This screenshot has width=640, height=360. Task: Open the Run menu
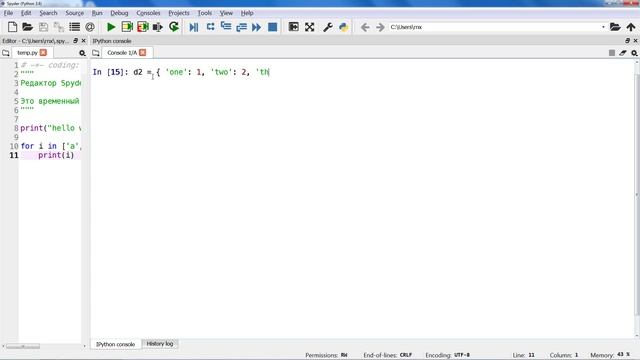(97, 13)
